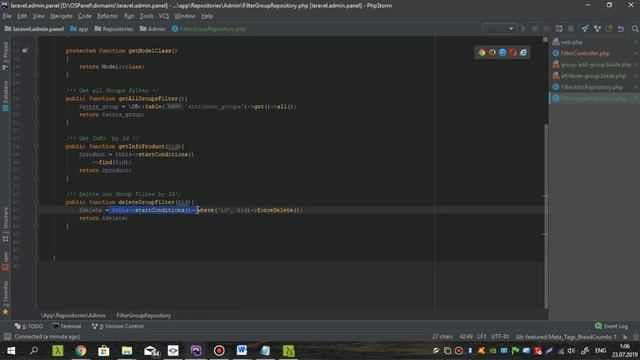
Task: Click the Stop square icon in toolbar
Action: tap(571, 29)
